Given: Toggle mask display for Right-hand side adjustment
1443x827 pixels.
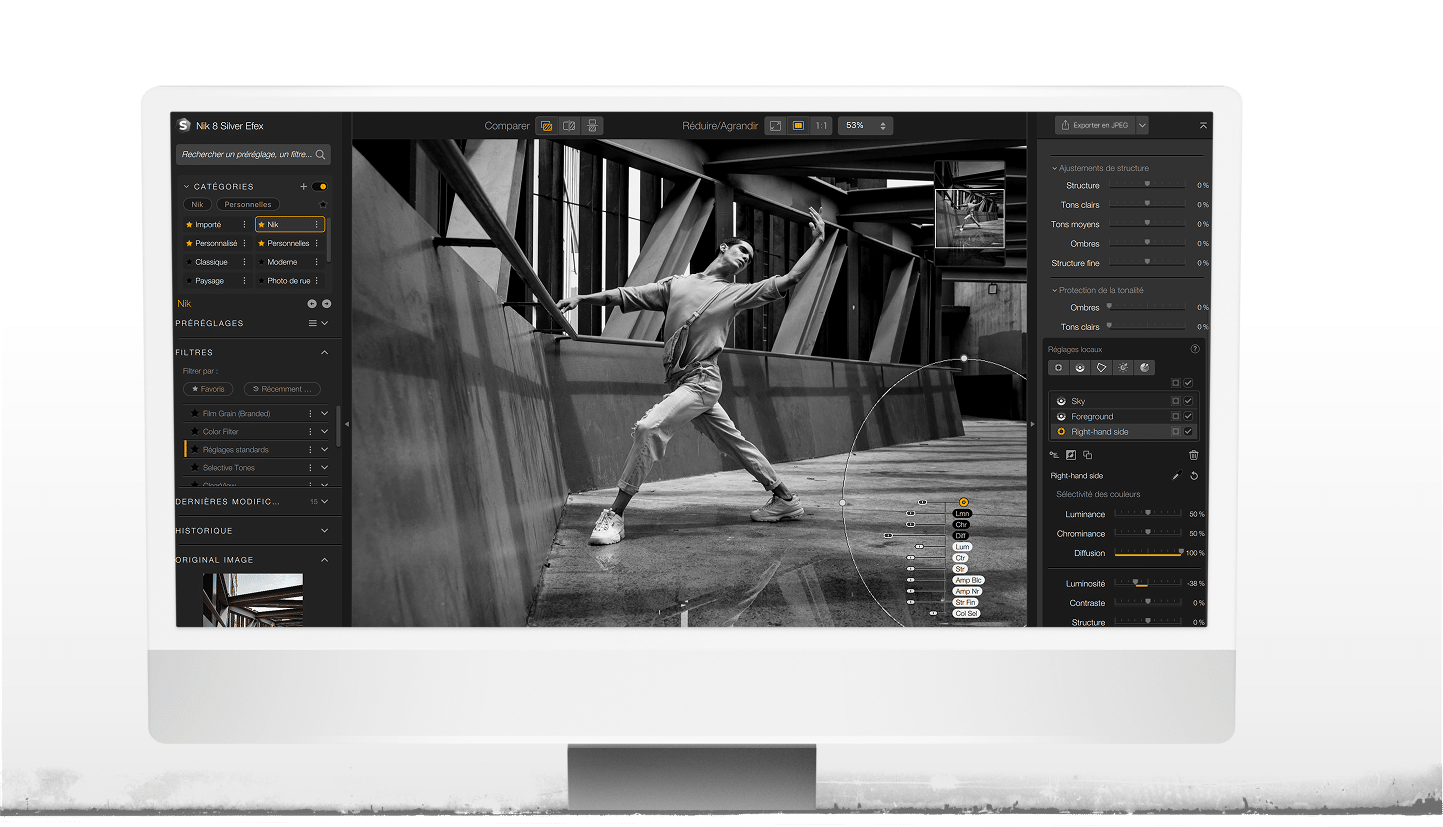Looking at the screenshot, I should [x=1176, y=432].
